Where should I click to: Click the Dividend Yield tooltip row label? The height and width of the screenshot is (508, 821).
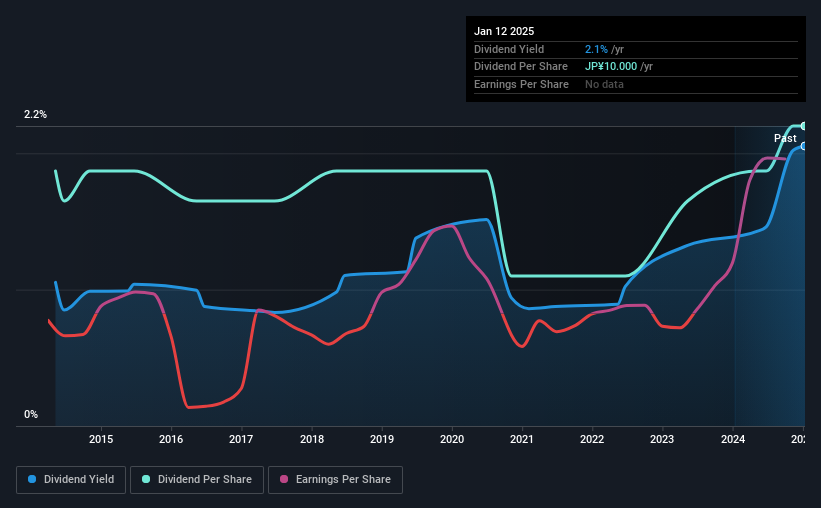[509, 49]
